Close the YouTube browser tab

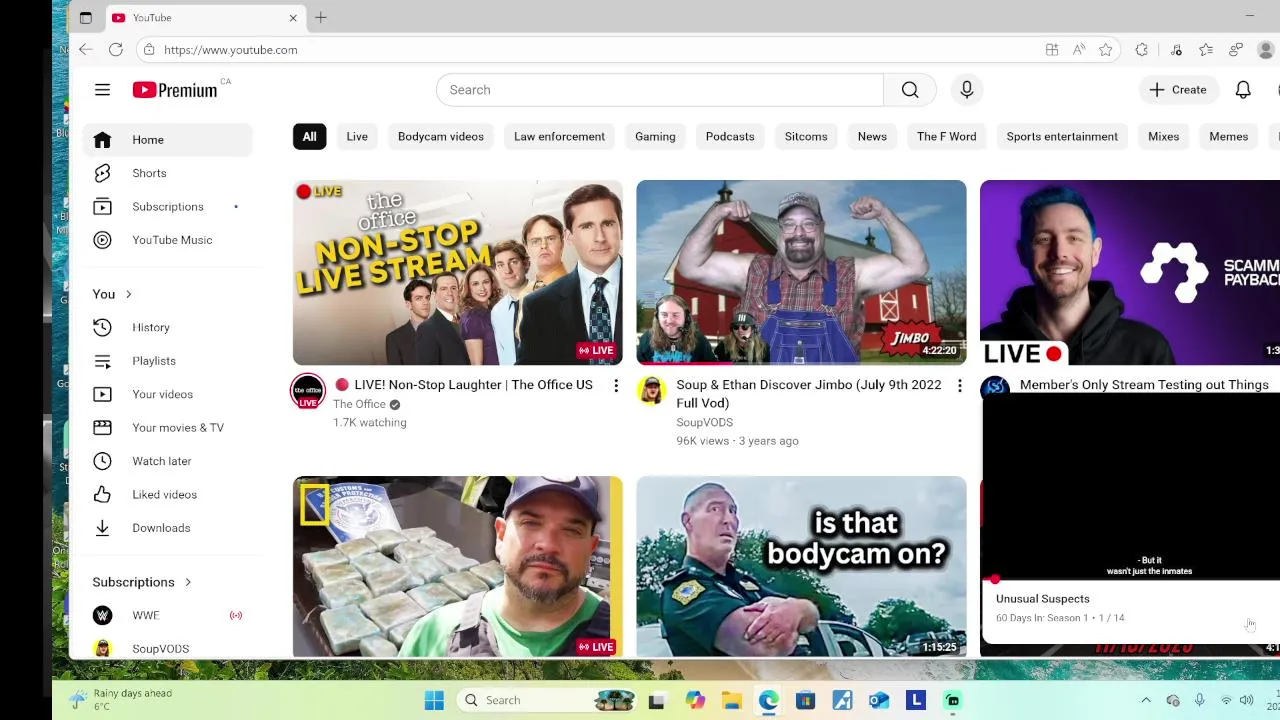coord(293,17)
